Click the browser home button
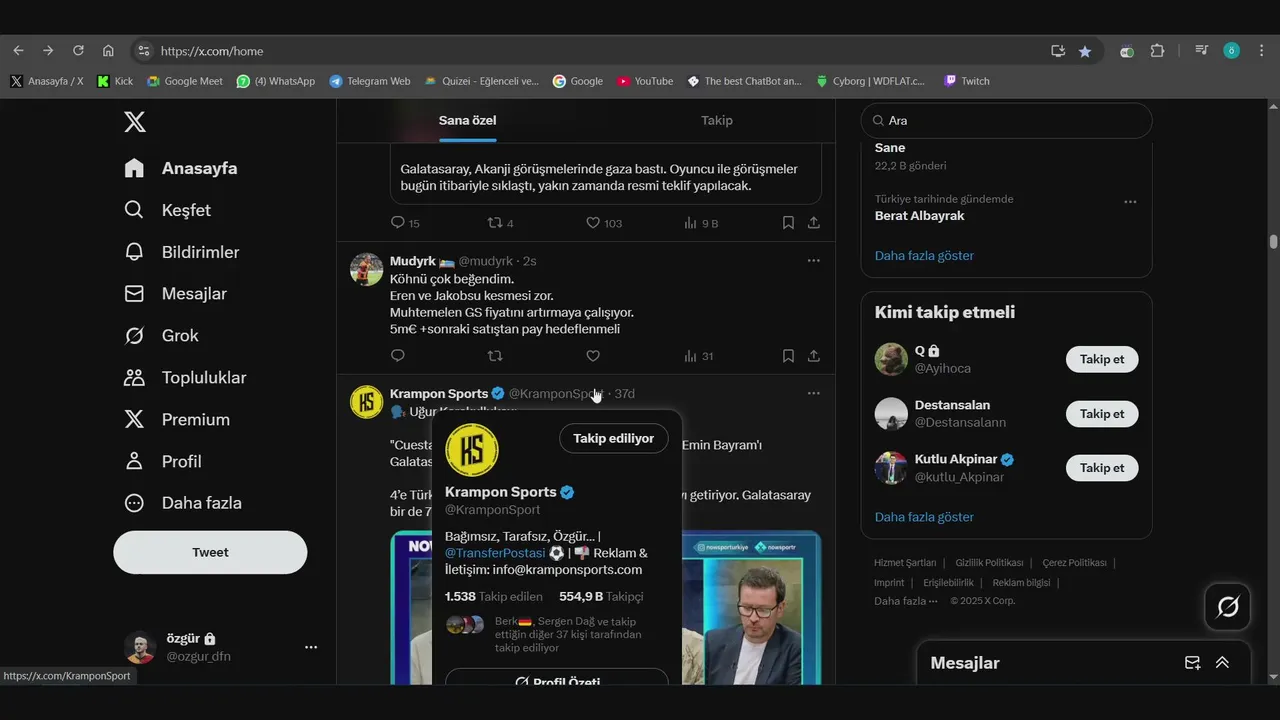This screenshot has width=1280, height=720. coord(108,51)
